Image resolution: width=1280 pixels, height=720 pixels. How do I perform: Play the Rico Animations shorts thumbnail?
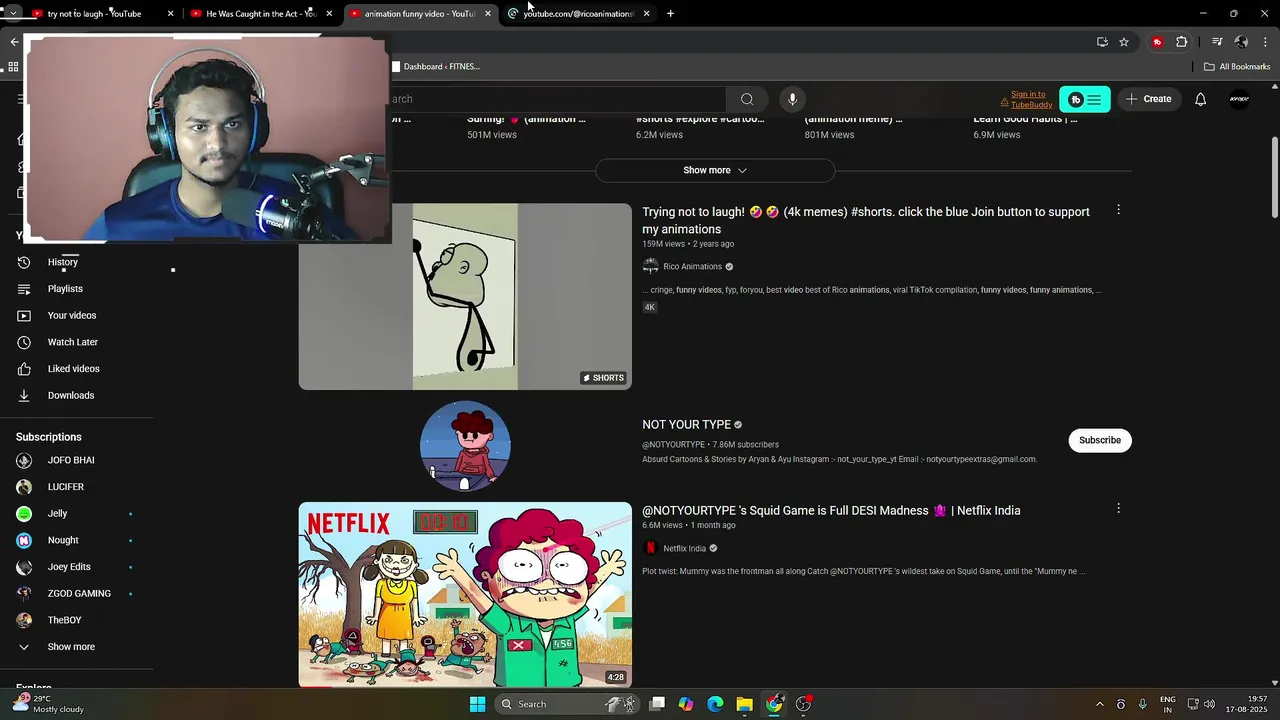(465, 297)
